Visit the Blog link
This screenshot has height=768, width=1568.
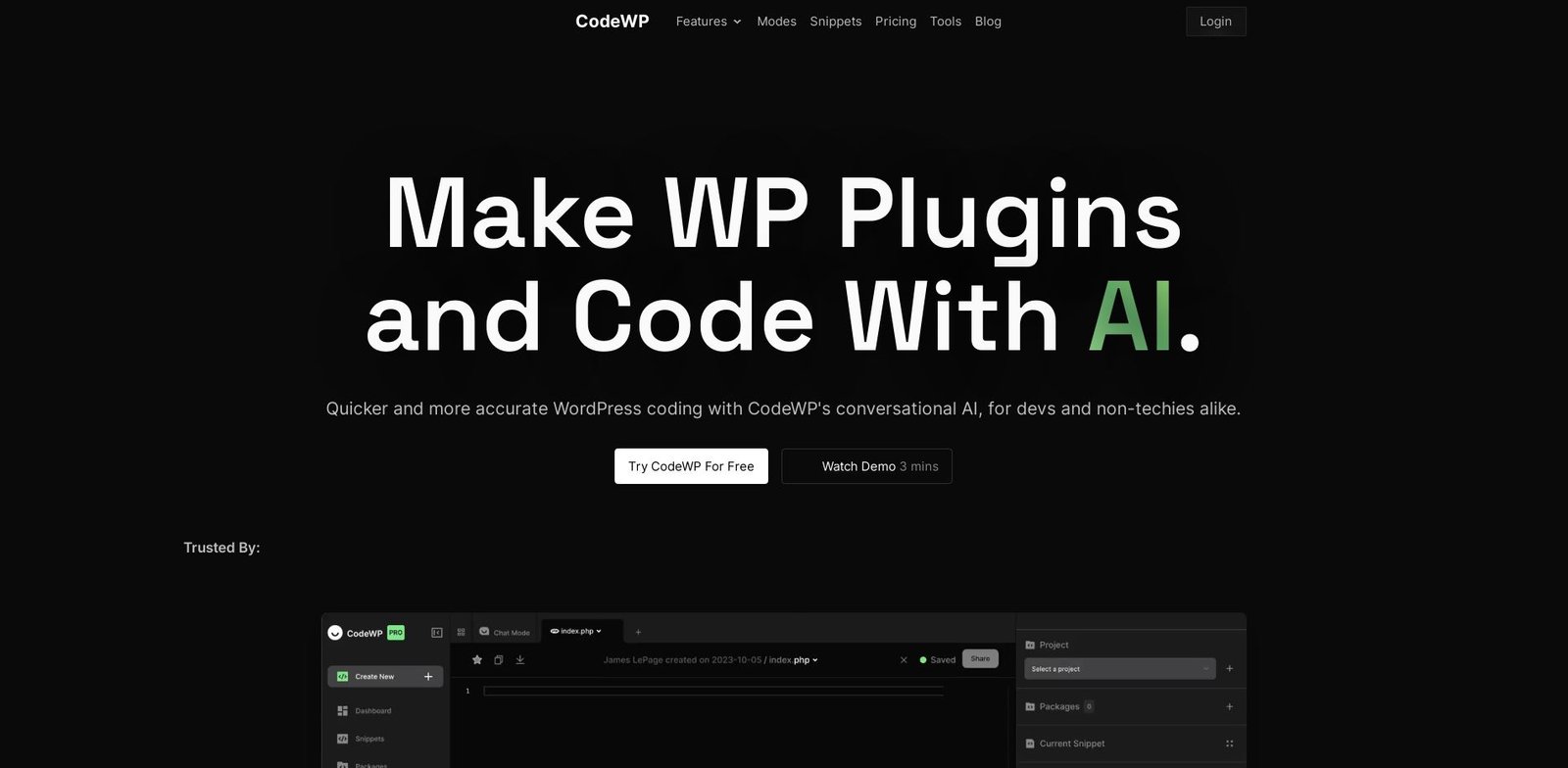tap(988, 21)
